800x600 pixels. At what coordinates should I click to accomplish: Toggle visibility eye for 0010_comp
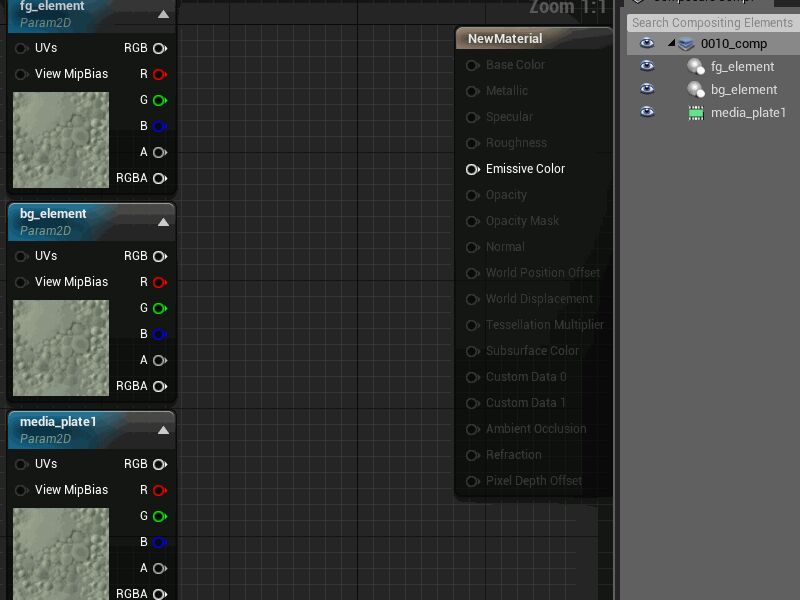pos(647,43)
